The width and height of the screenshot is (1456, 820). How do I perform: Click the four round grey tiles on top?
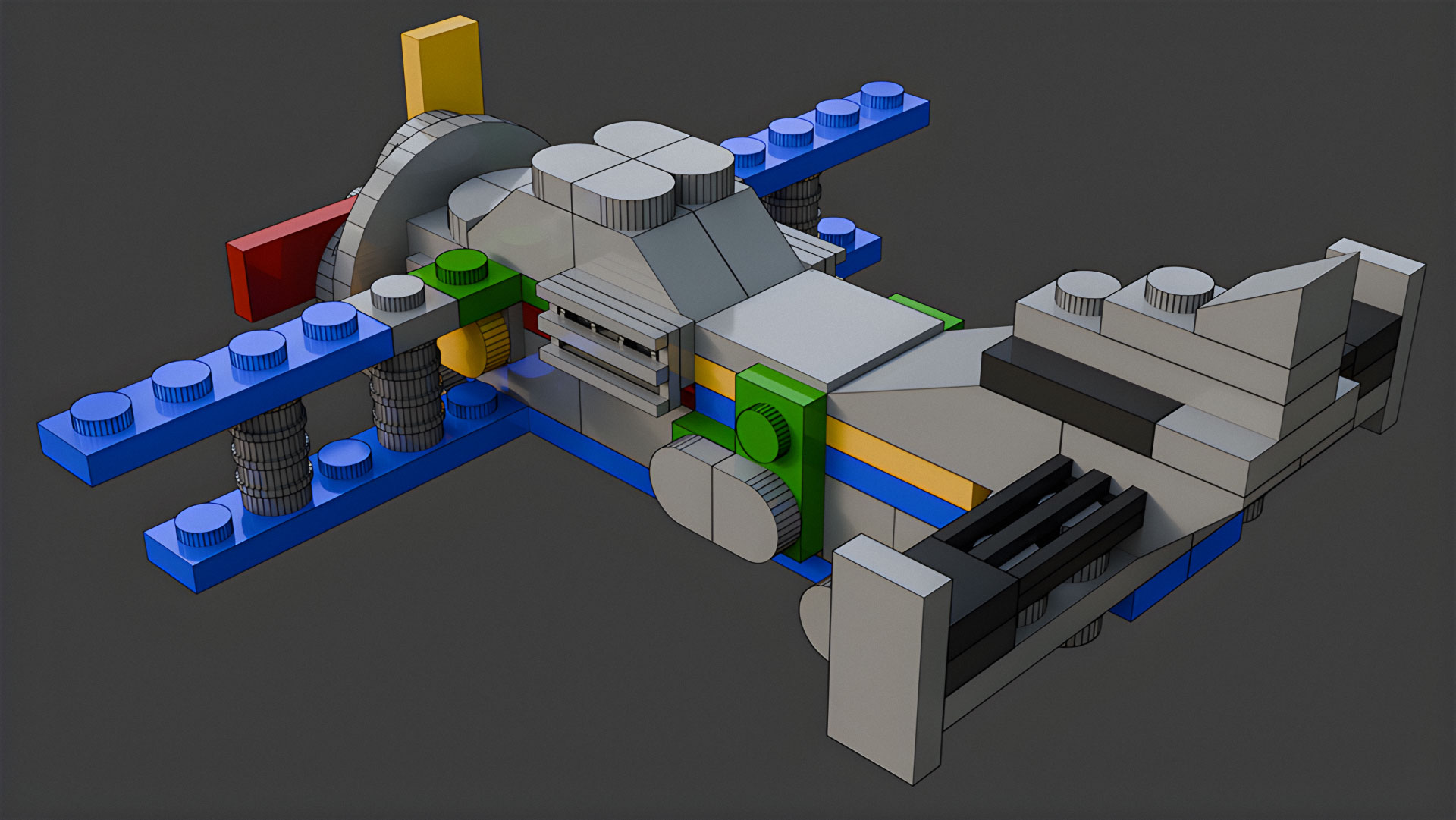pos(633,176)
